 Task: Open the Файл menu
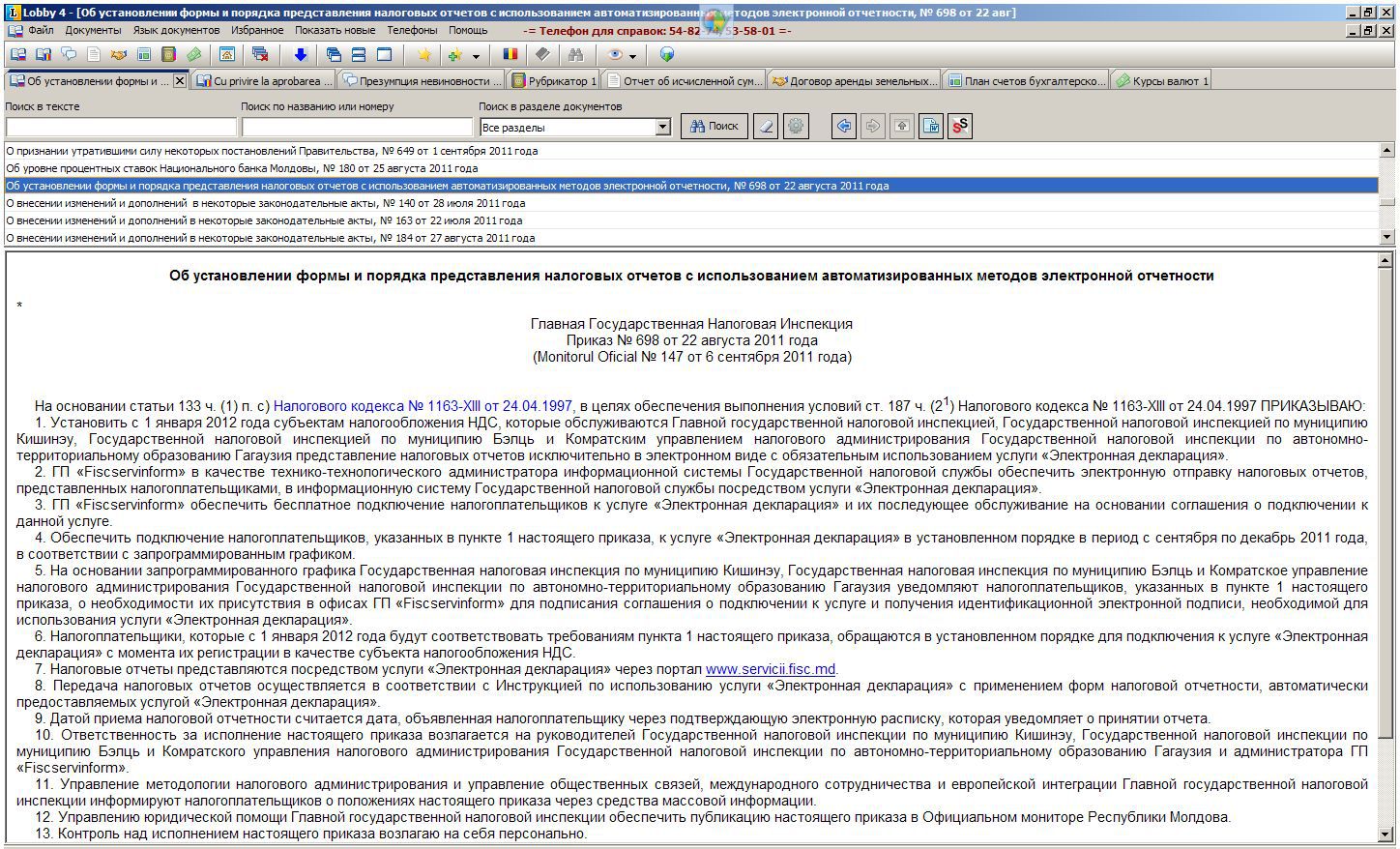click(x=41, y=30)
